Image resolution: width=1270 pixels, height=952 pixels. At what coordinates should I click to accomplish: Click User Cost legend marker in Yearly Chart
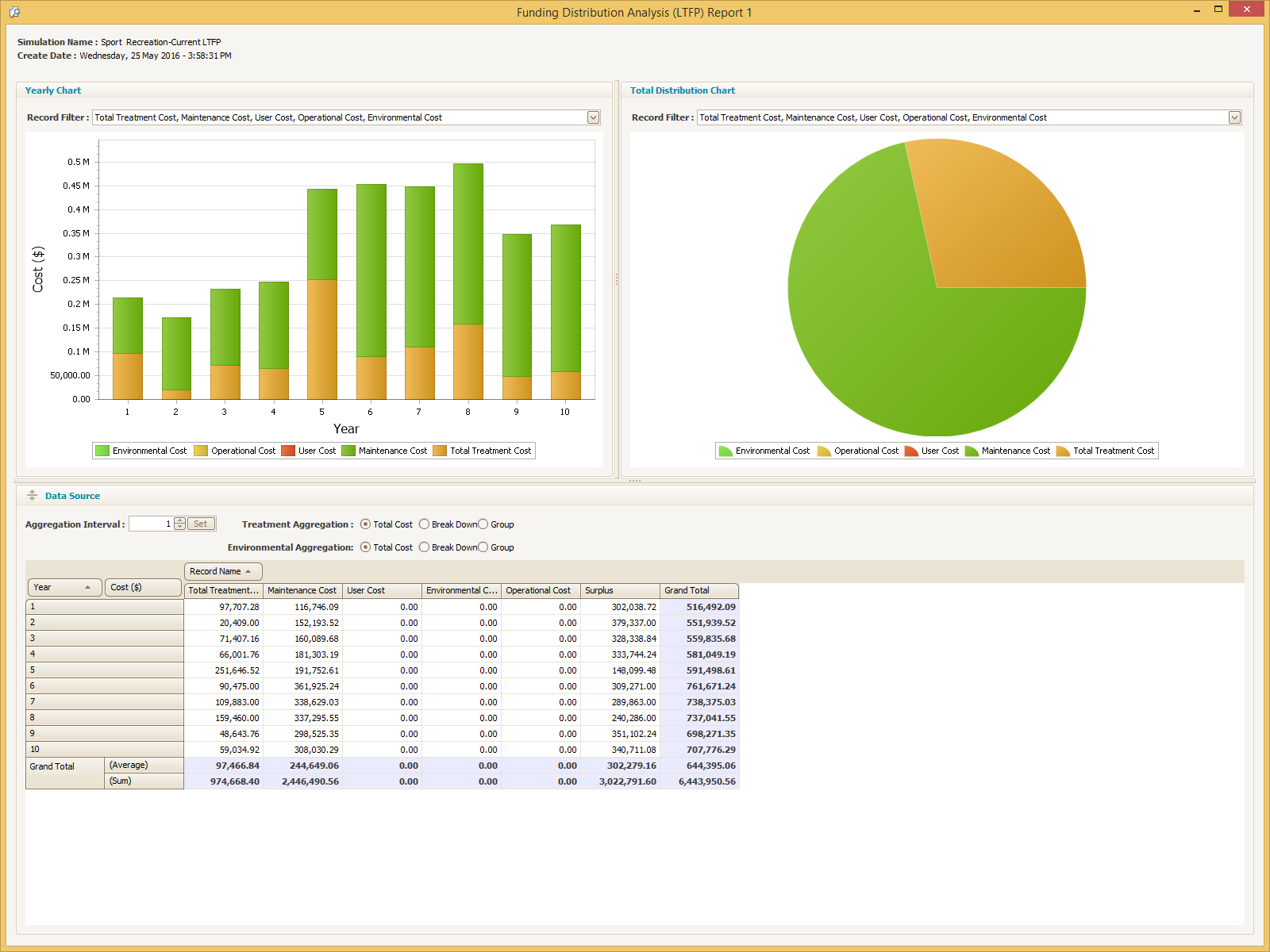click(x=288, y=451)
